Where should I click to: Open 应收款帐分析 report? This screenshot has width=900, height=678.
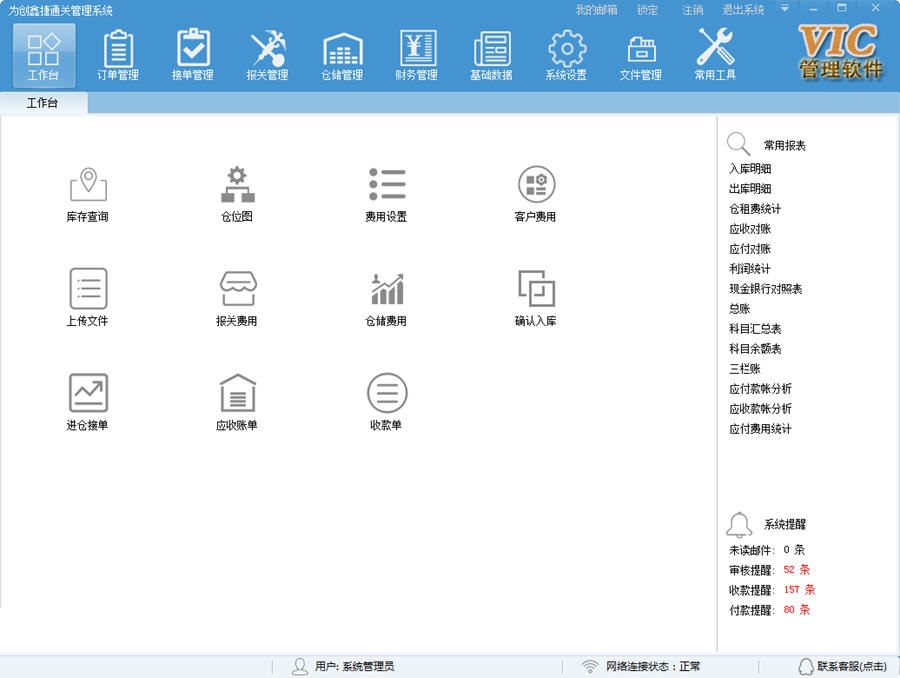pyautogui.click(x=761, y=409)
